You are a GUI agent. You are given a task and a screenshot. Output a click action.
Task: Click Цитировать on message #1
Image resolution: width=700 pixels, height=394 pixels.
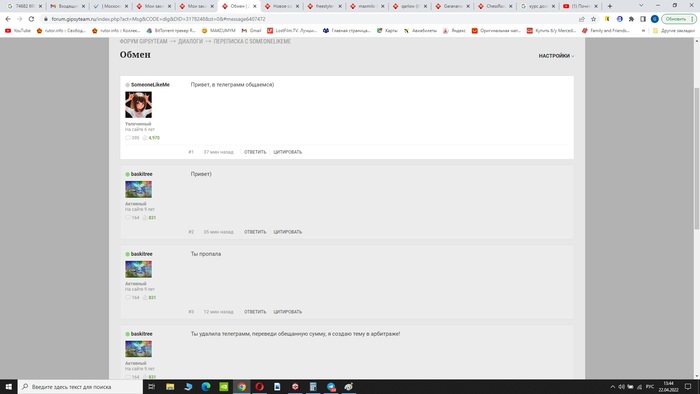pos(288,152)
